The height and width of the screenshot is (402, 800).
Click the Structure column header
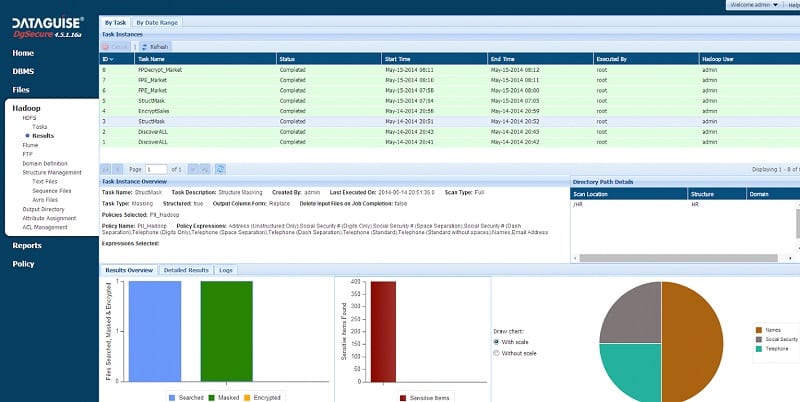point(717,194)
